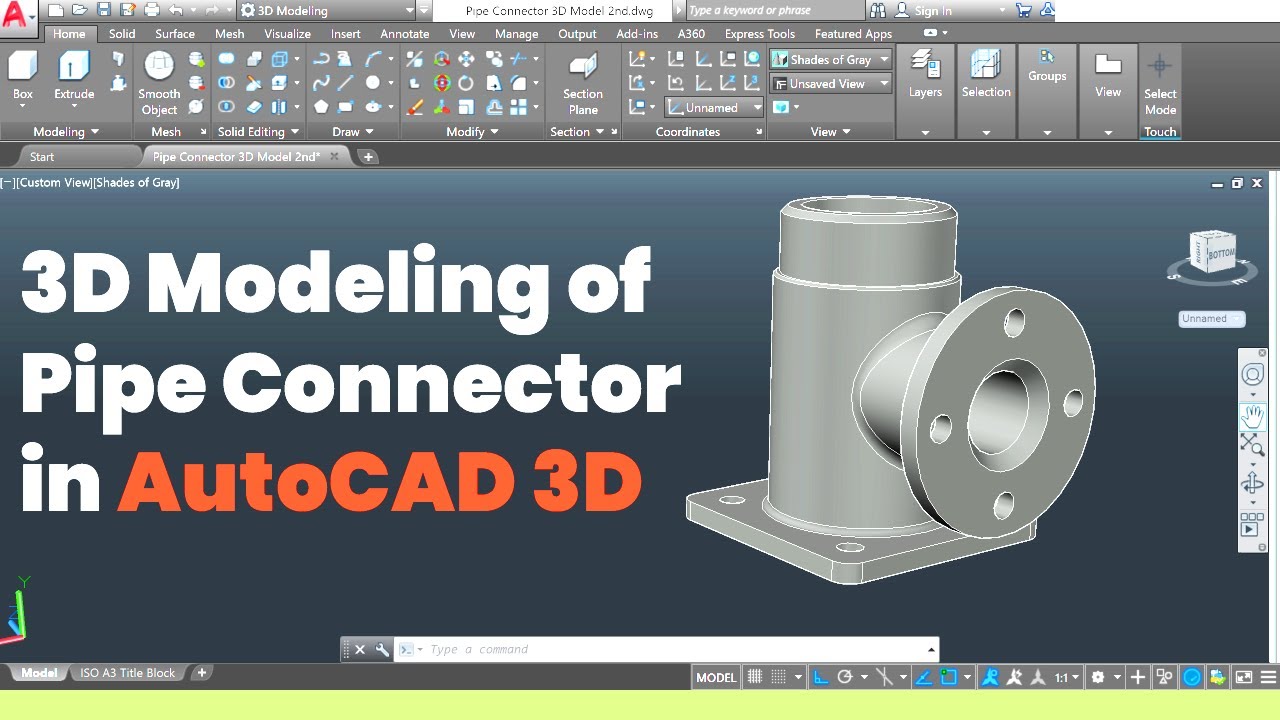
Task: Switch to the Visualize ribbon tab
Action: click(287, 34)
